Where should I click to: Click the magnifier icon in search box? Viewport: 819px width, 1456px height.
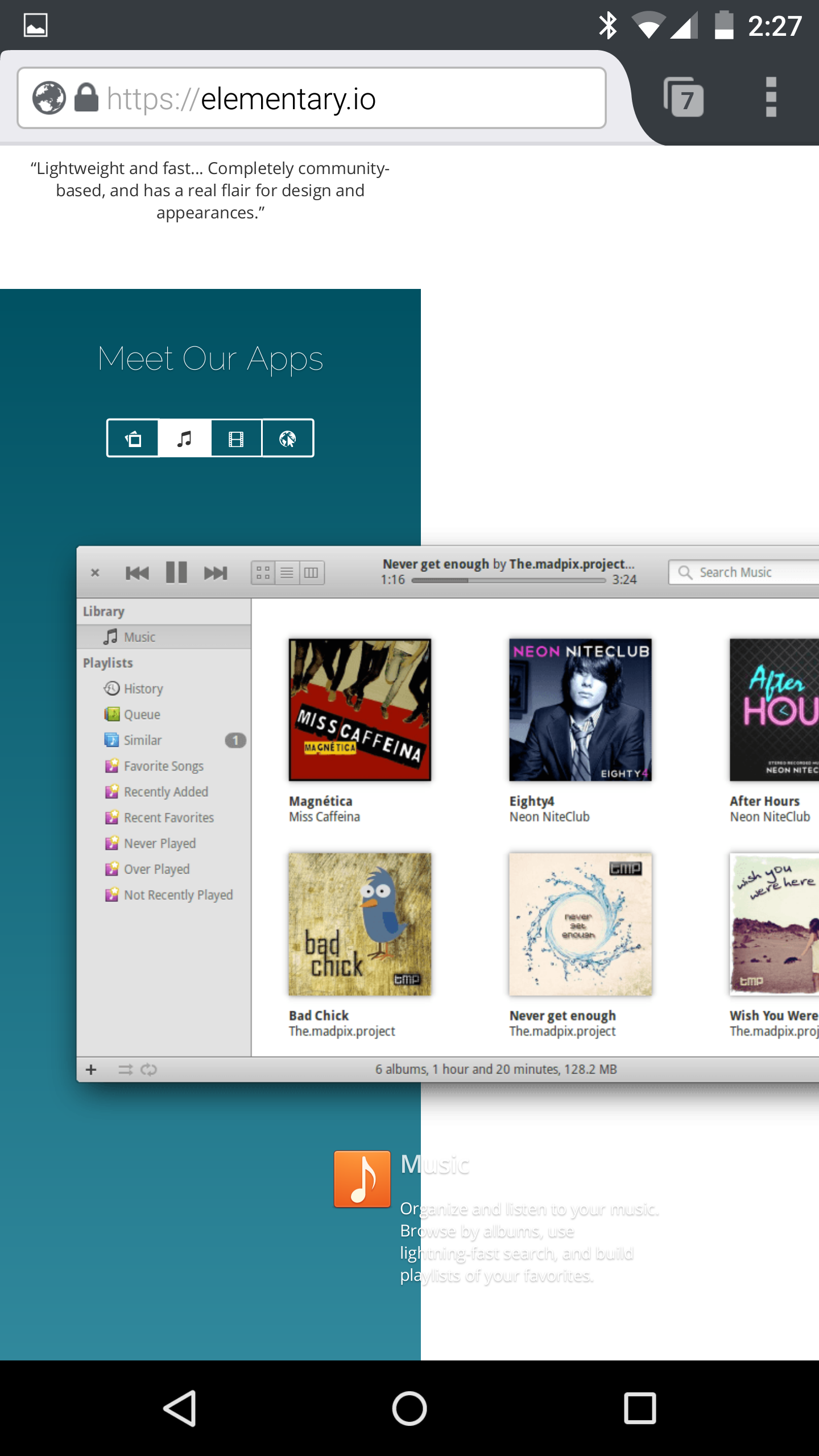tap(685, 572)
